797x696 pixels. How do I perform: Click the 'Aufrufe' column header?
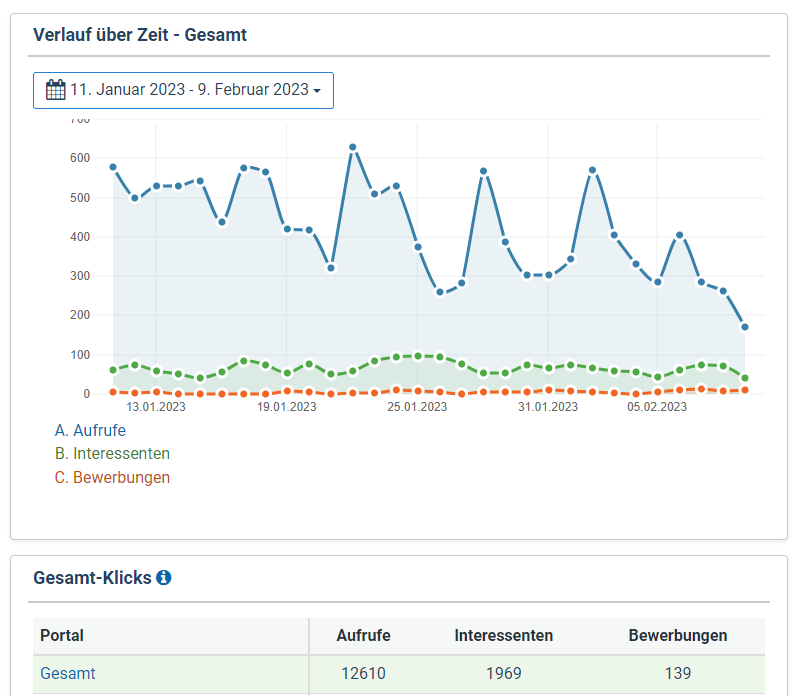(363, 635)
